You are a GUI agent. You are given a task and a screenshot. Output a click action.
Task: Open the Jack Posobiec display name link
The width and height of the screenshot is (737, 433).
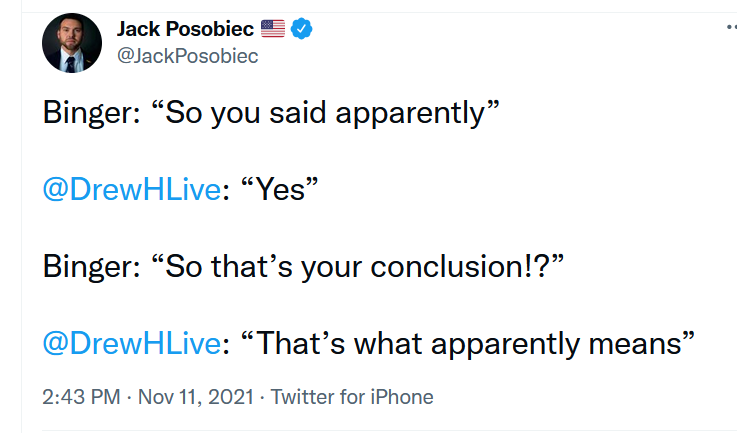coord(185,29)
